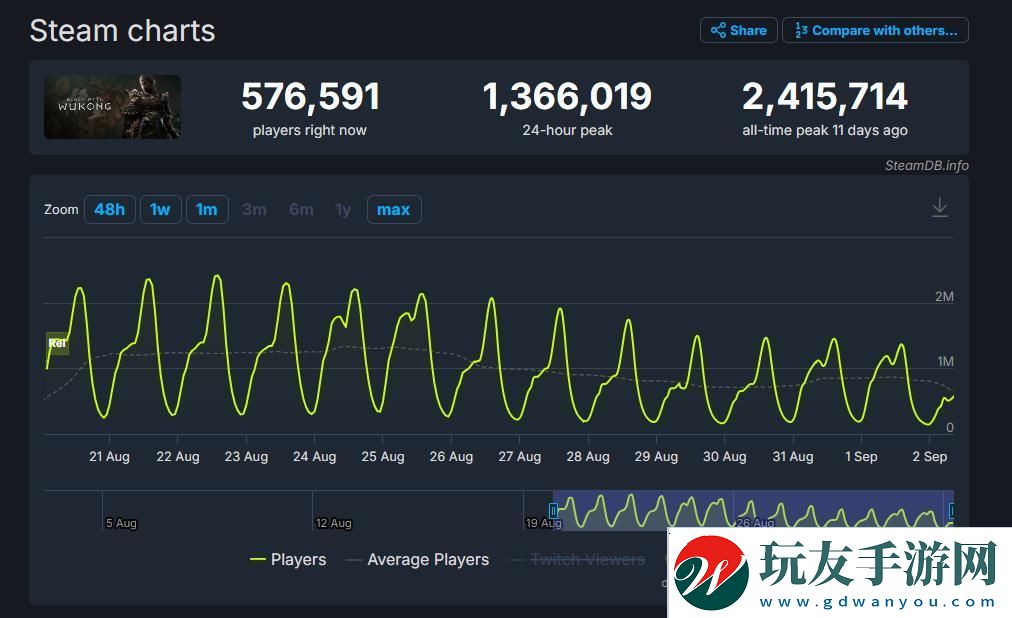Viewport: 1012px width, 618px height.
Task: Click the 12 Aug navigator label
Action: pyautogui.click(x=334, y=523)
